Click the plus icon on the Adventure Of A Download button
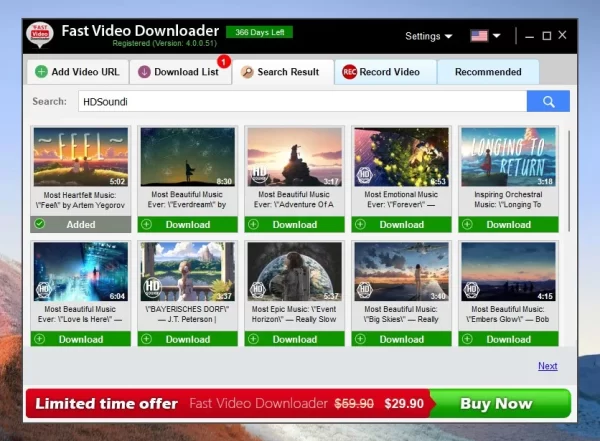Image resolution: width=600 pixels, height=441 pixels. [253, 224]
